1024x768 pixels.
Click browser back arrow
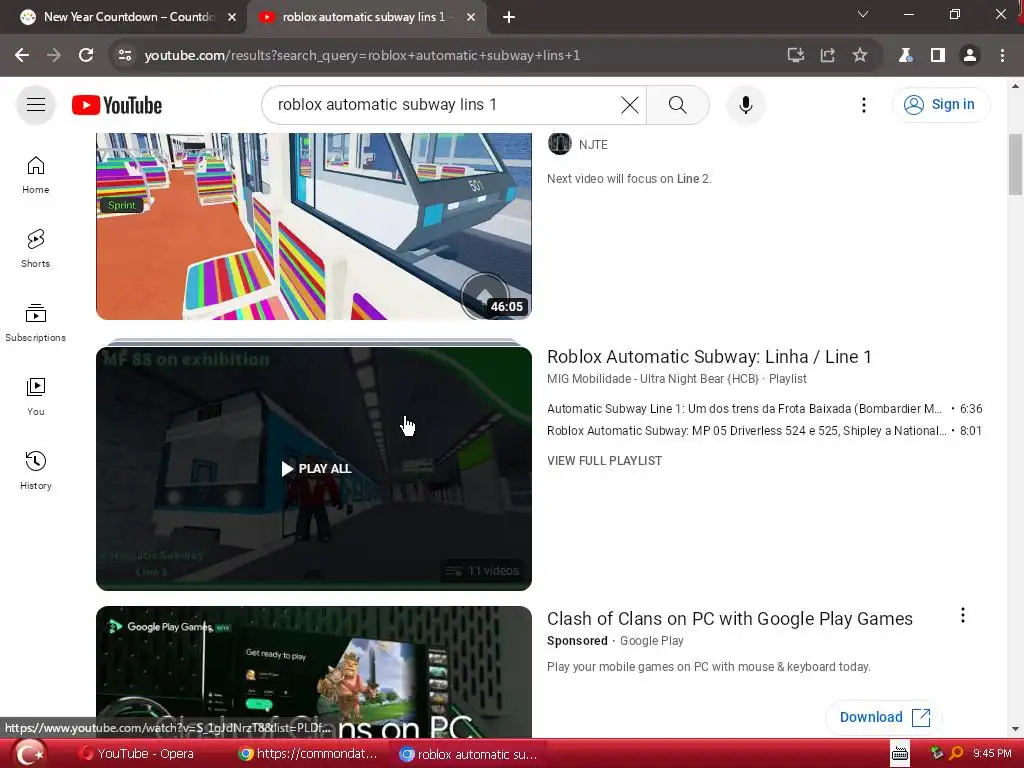[22, 56]
